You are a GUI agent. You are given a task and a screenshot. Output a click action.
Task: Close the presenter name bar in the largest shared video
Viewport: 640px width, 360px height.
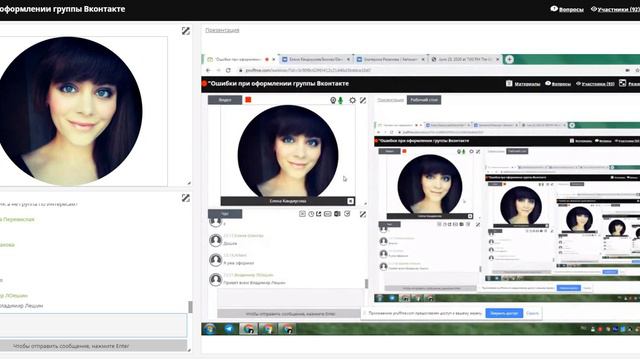click(351, 201)
